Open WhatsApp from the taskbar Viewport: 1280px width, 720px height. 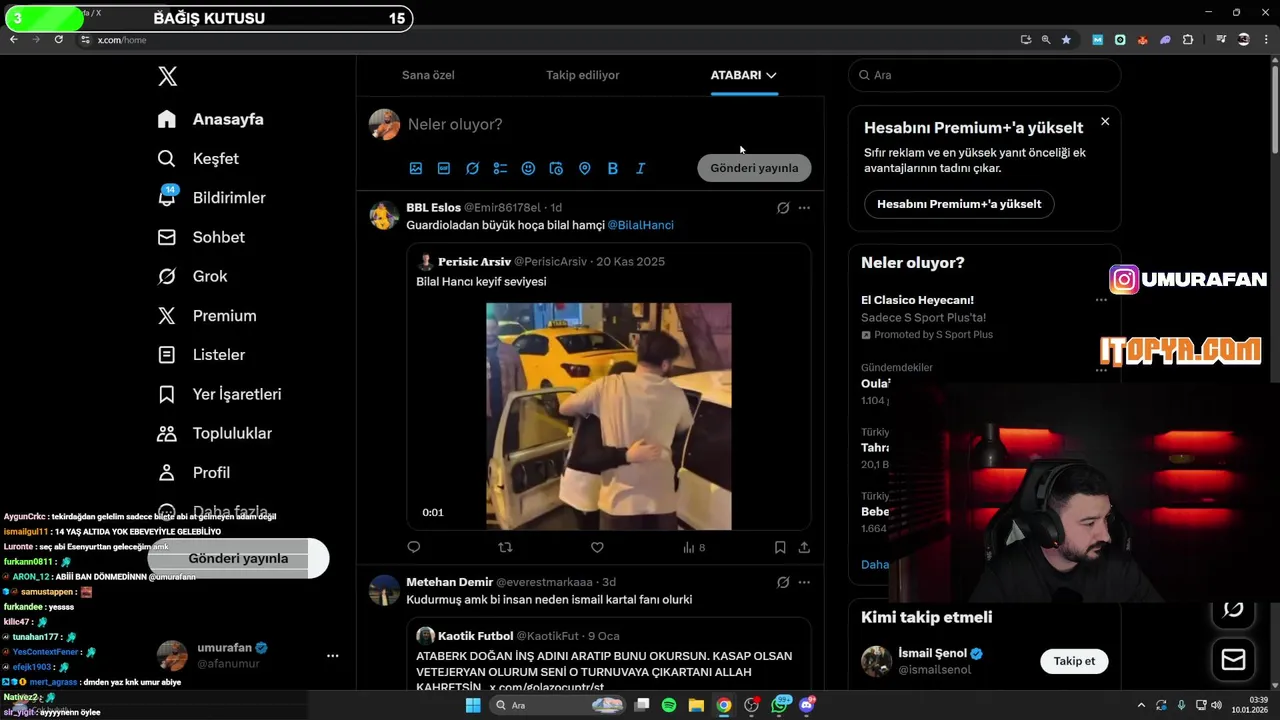point(779,705)
